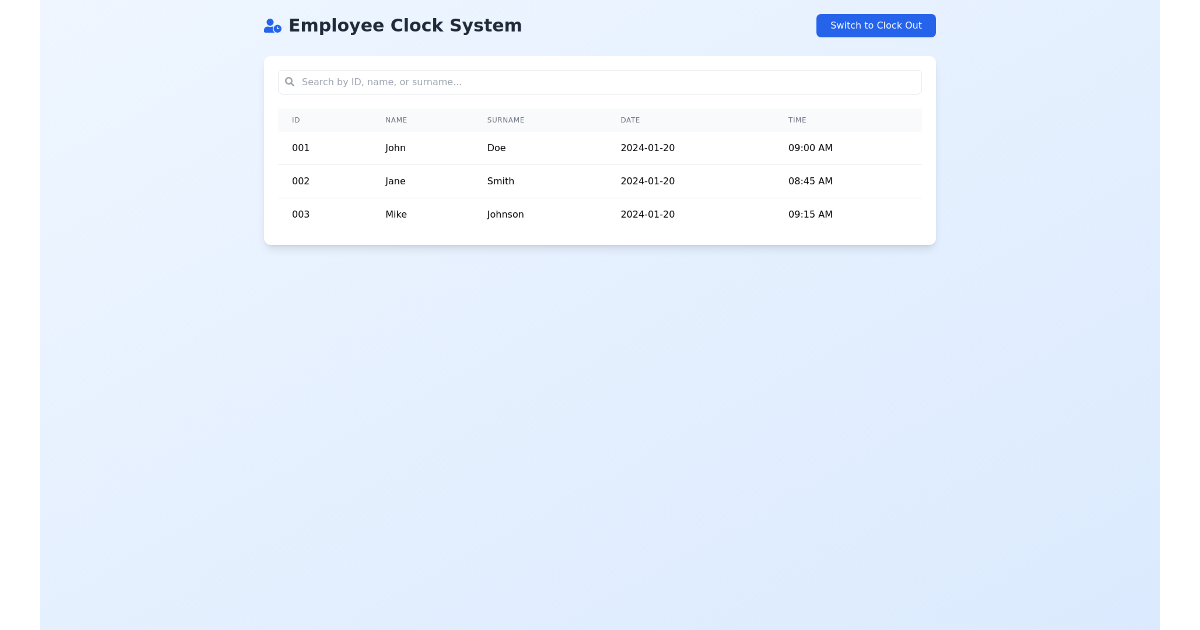Click the blue person figure in the header logo
1200x630 pixels.
269,24
